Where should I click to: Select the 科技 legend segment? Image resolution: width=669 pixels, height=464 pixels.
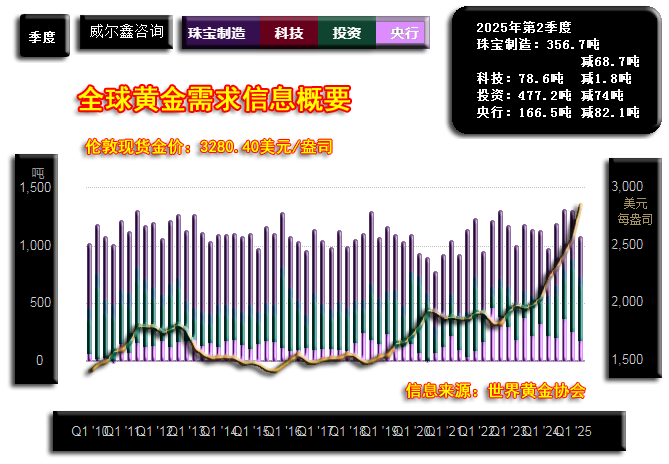point(289,32)
